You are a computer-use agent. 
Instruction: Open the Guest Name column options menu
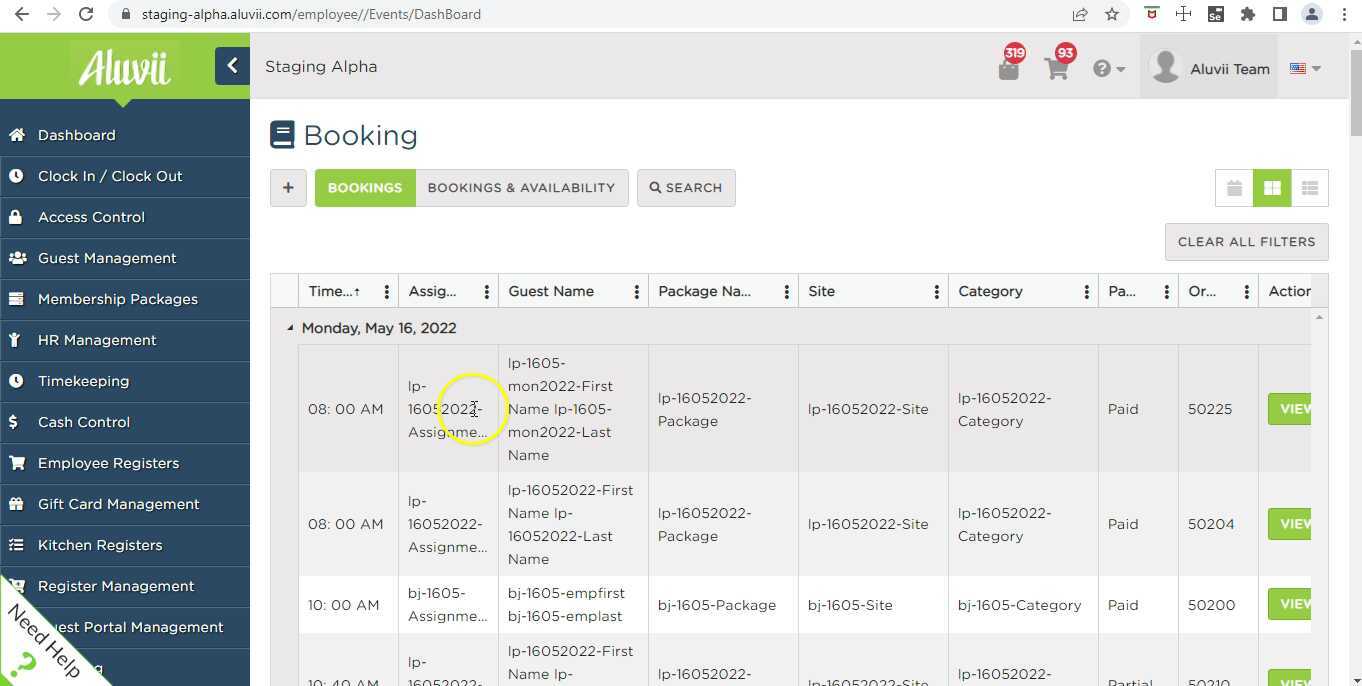point(637,291)
